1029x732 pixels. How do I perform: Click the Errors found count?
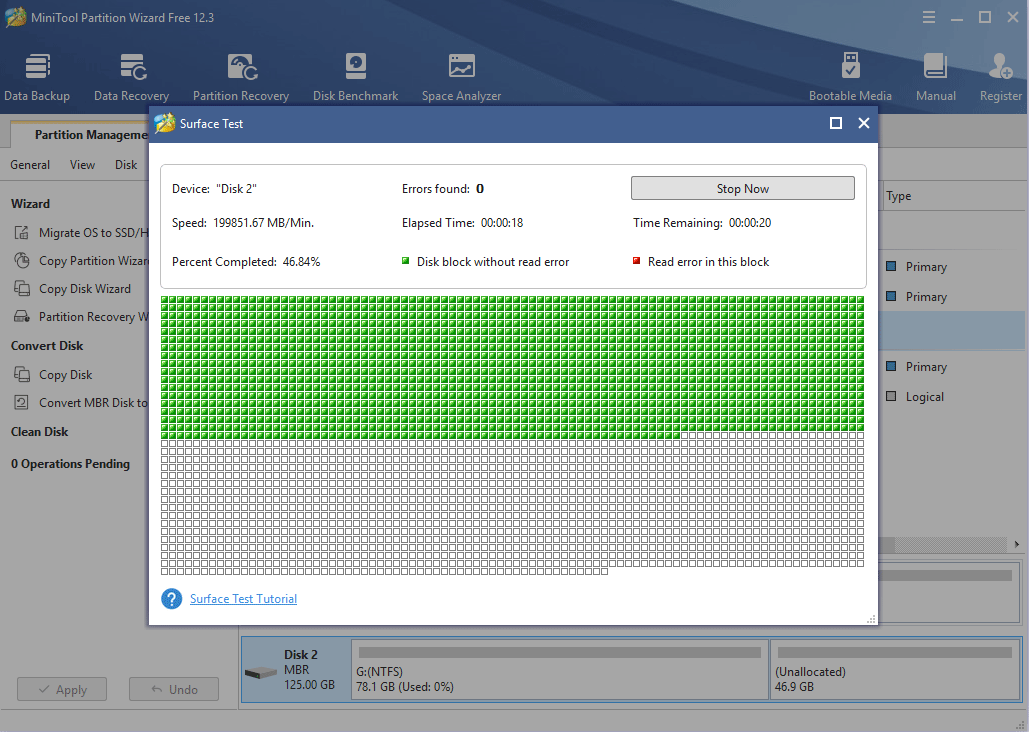[480, 189]
